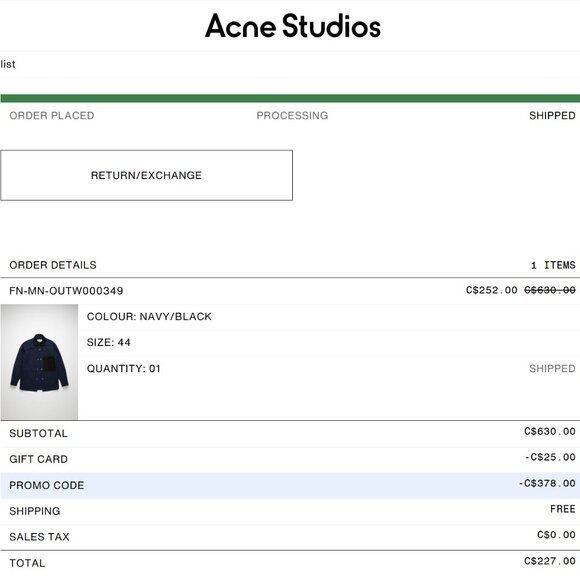This screenshot has height=580, width=580.
Task: Click the SHIPPING label
Action: (35, 511)
